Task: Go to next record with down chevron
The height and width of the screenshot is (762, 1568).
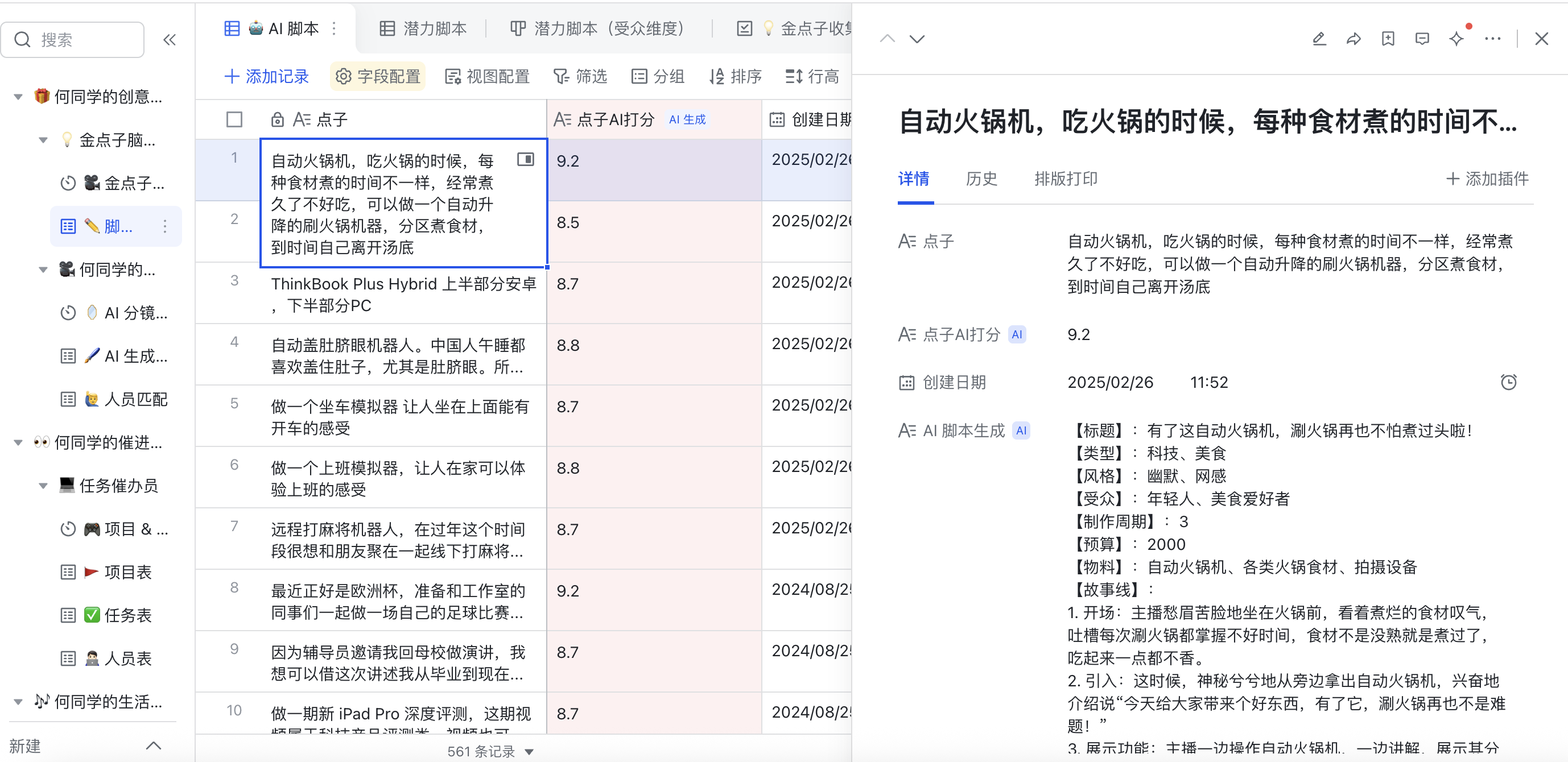Action: 917,40
